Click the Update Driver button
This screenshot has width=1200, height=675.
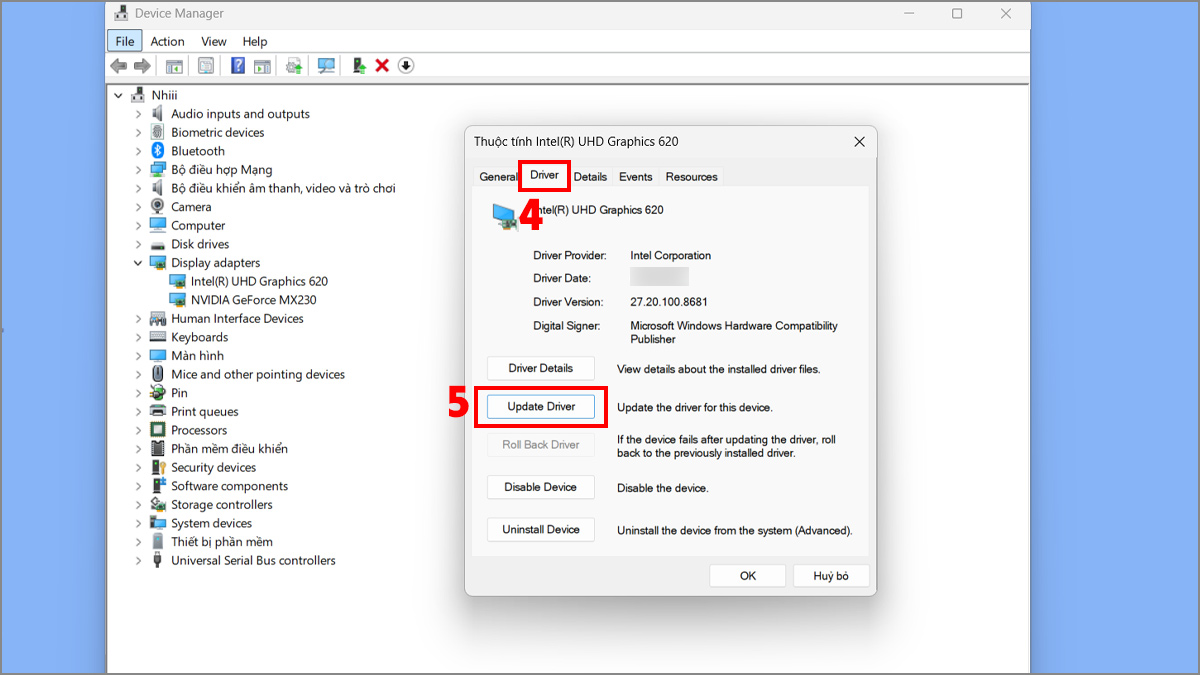[x=541, y=407]
